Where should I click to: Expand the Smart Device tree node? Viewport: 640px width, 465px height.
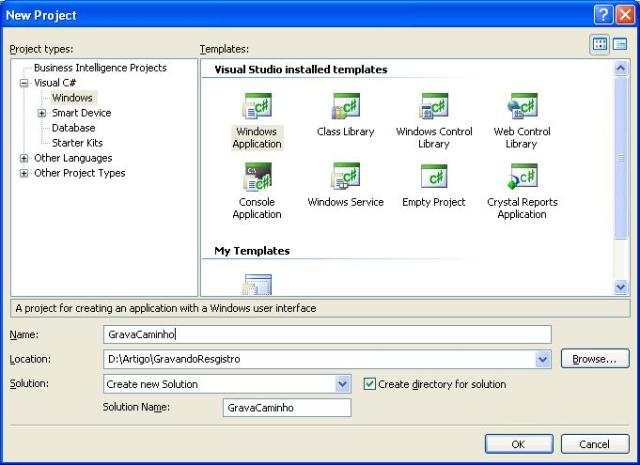(x=42, y=113)
